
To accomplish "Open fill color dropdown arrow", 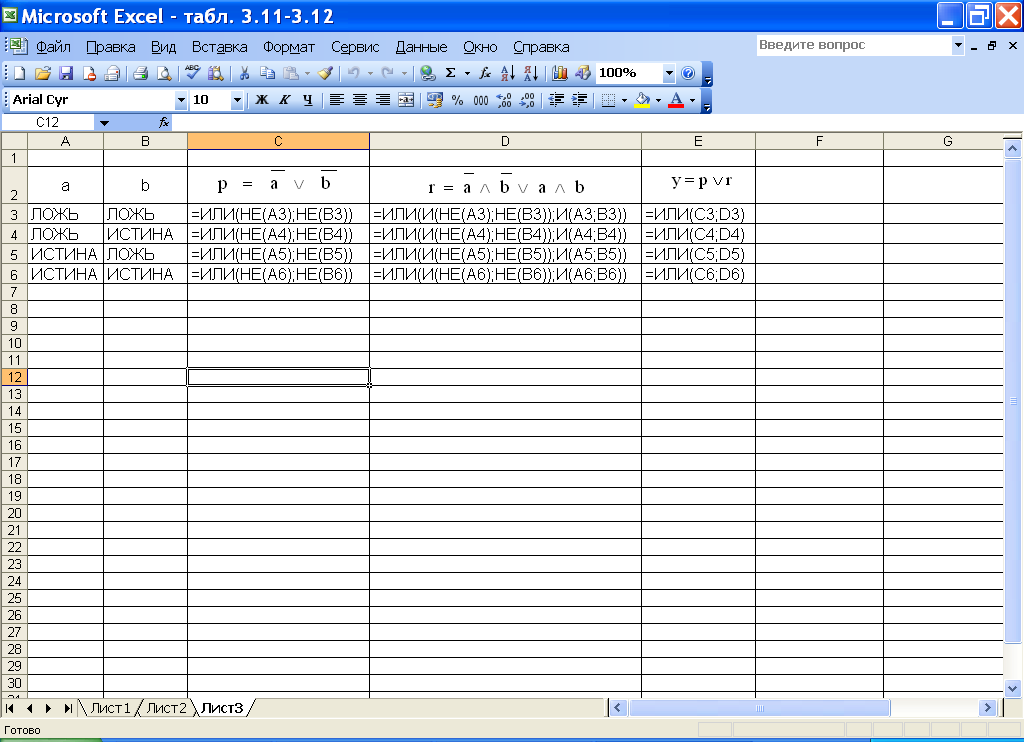I will tap(658, 100).
